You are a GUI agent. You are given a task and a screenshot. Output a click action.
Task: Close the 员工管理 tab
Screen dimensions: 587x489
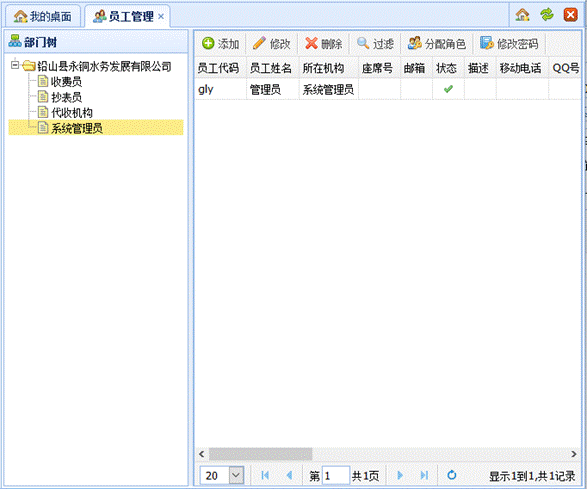(161, 16)
